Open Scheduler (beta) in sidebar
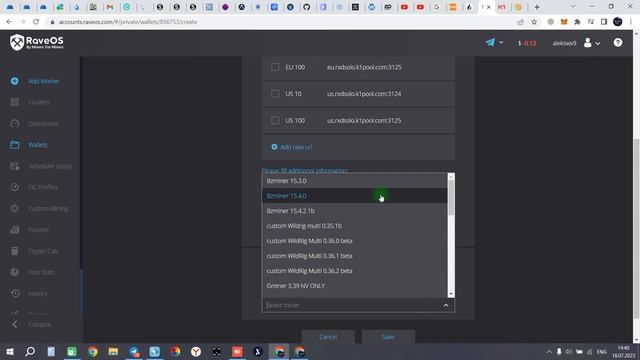Screen dimensions: 640x360 [50, 166]
